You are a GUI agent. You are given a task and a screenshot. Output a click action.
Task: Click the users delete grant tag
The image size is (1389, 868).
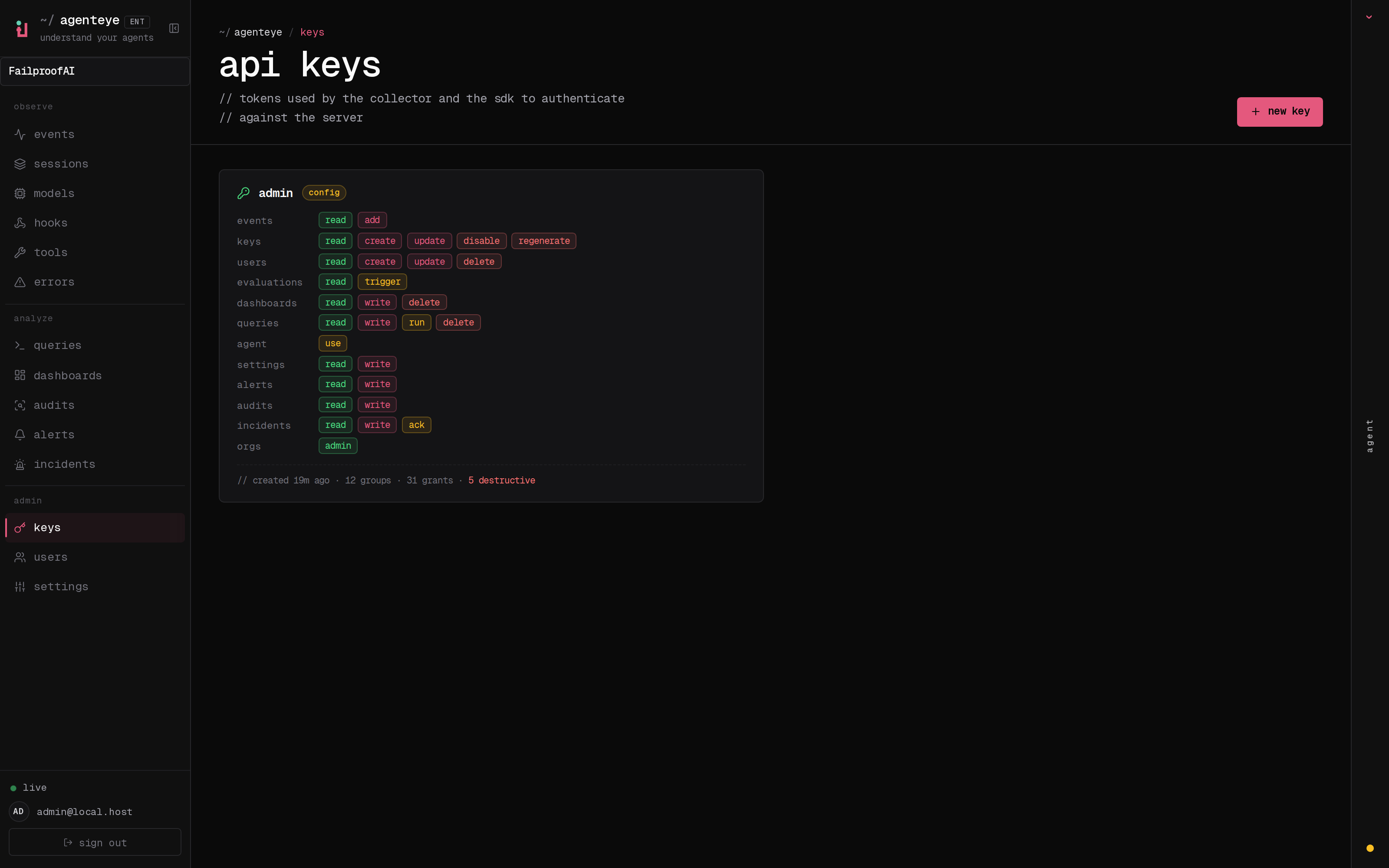[479, 262]
